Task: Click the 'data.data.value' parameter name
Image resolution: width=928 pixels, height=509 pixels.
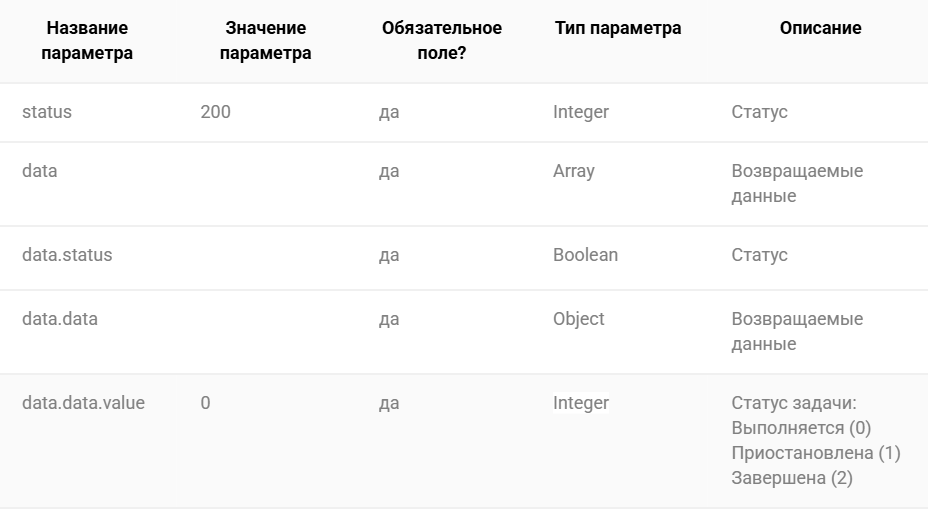Action: pyautogui.click(x=83, y=403)
